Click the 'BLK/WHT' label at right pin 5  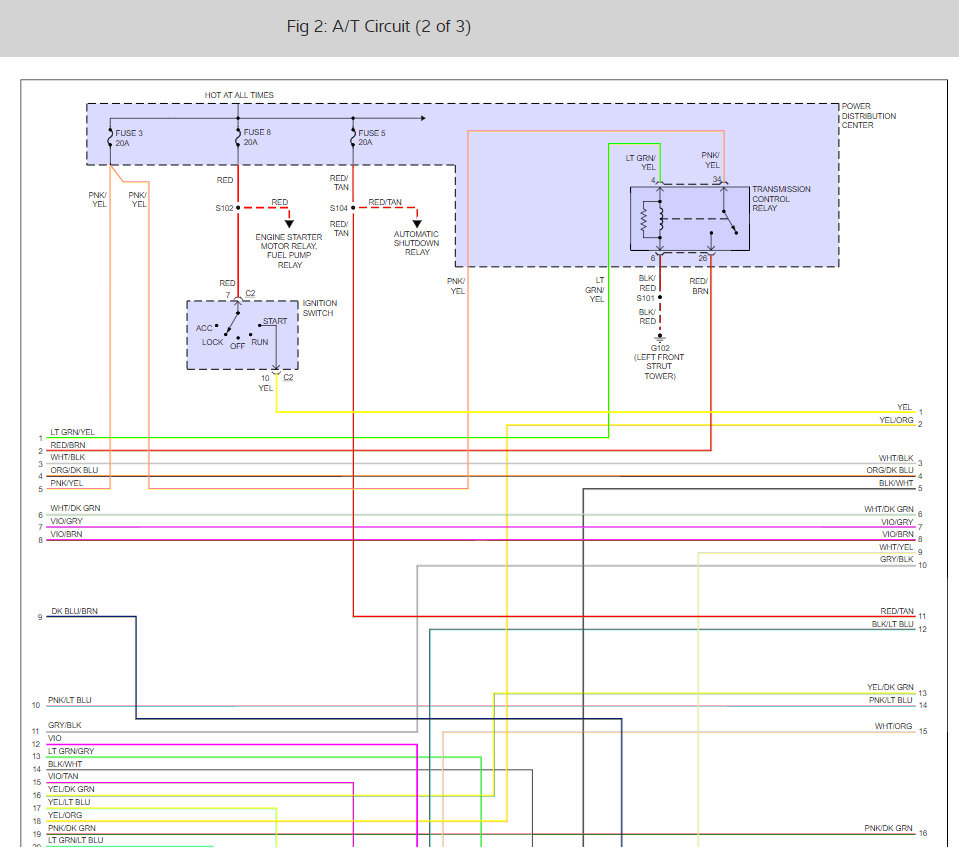(896, 483)
